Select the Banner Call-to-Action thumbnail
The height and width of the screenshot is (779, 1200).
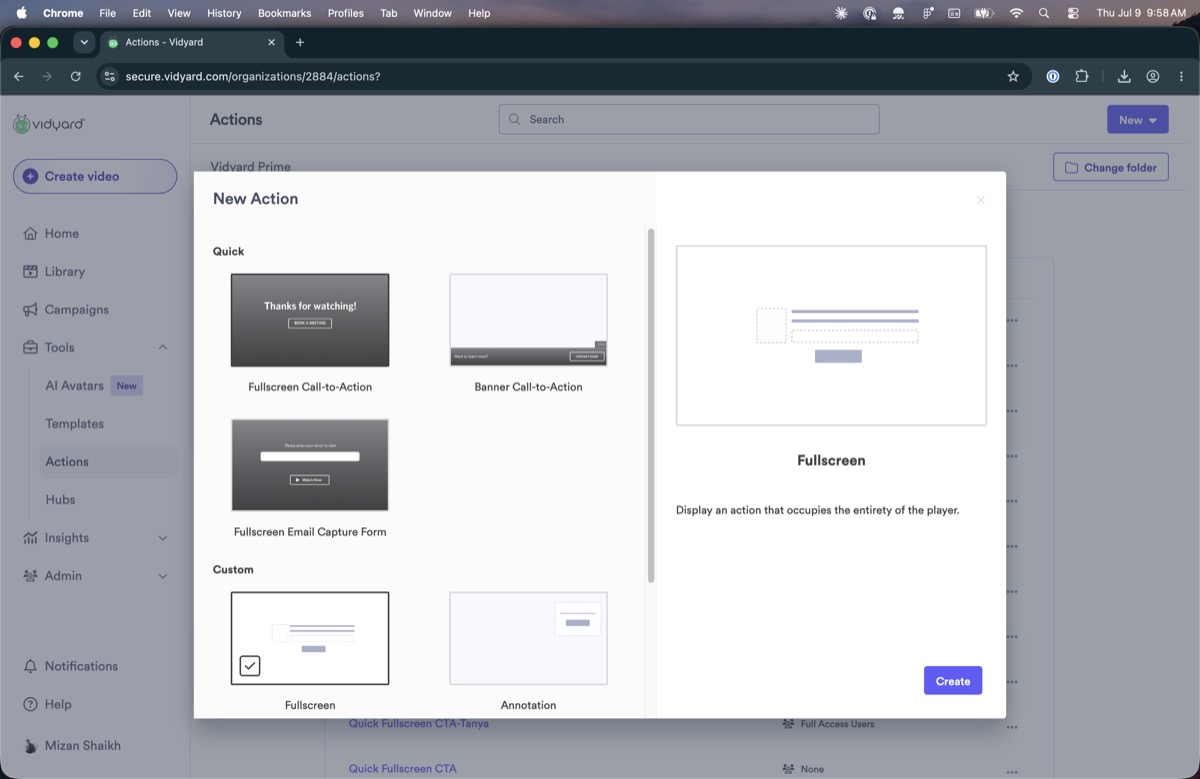pos(528,320)
